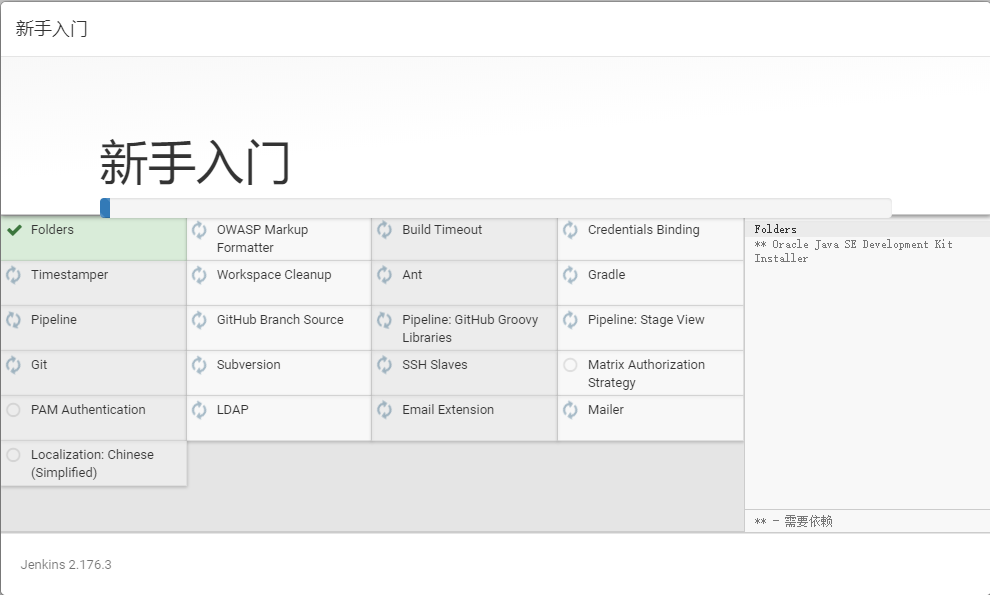Click the sync icon next to Pipeline
This screenshot has height=595, width=990.
(x=14, y=320)
